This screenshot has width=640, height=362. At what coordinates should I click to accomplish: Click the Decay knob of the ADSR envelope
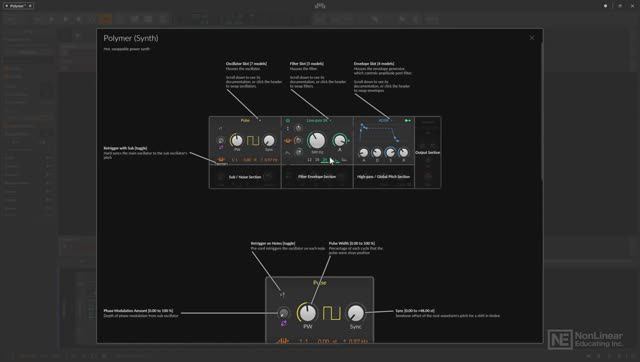(x=377, y=153)
